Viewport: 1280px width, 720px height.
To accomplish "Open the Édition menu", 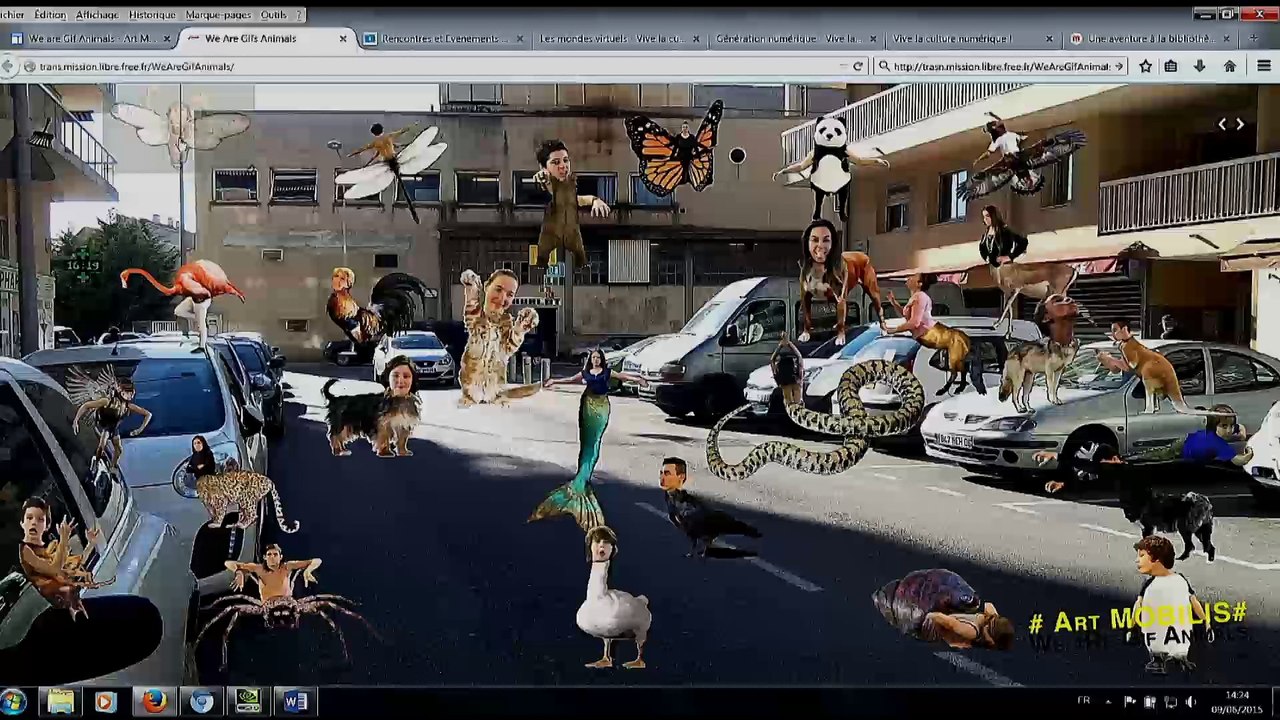I will point(50,15).
